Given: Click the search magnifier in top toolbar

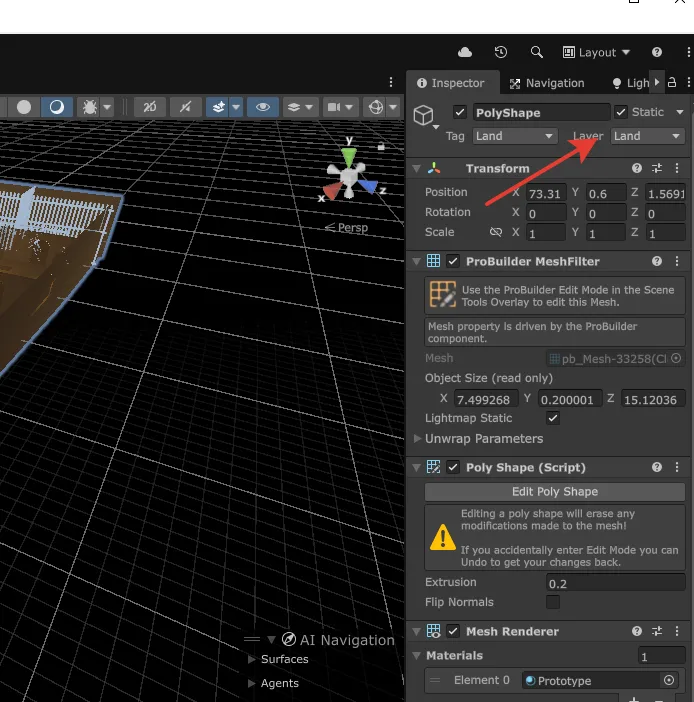Looking at the screenshot, I should 537,52.
